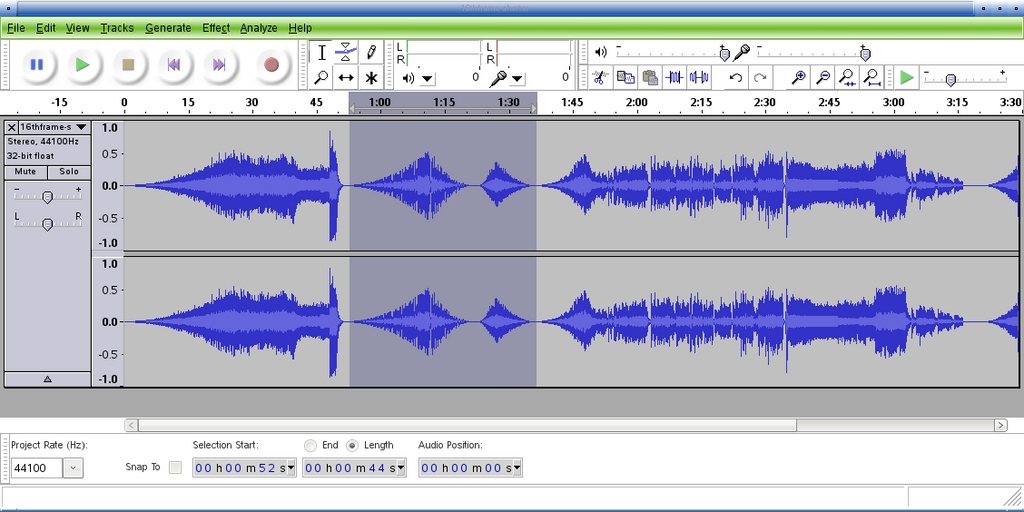Image resolution: width=1024 pixels, height=512 pixels.
Task: Open the Project Rate dropdown
Action: tap(74, 468)
